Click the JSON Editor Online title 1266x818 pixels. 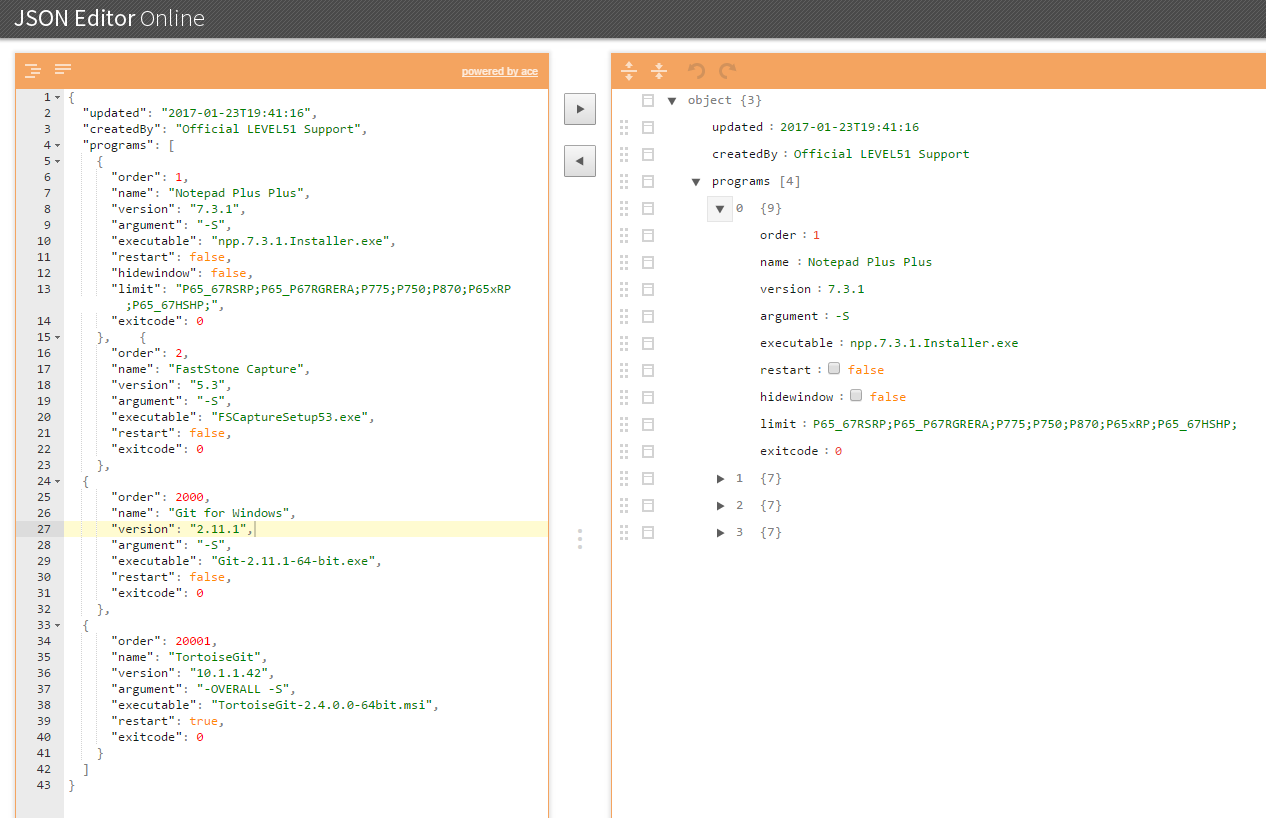coord(109,19)
